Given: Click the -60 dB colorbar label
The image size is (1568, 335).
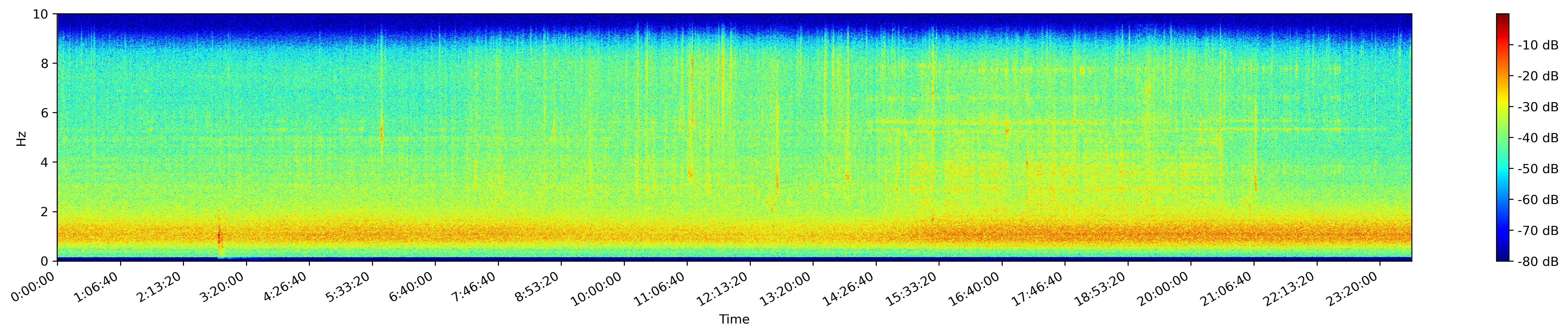Looking at the screenshot, I should click(x=1538, y=200).
